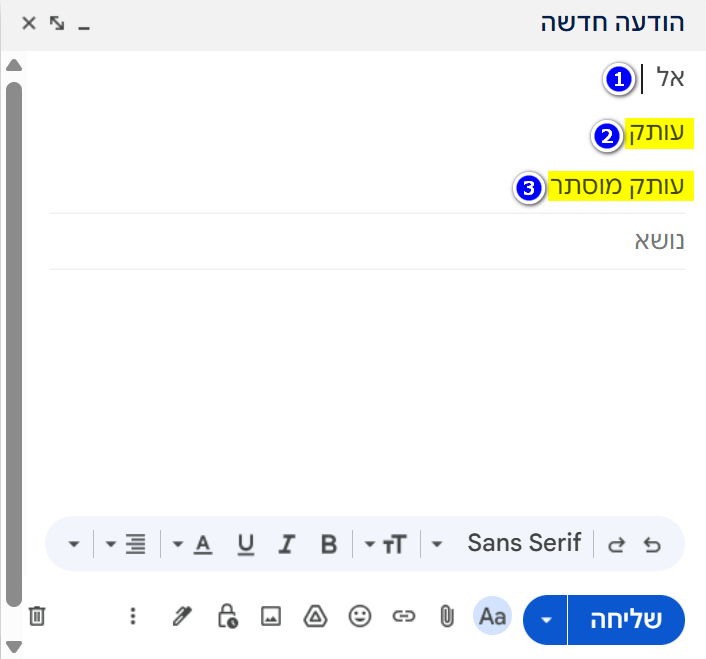
Task: Toggle formatting options with Aa button
Action: (492, 617)
